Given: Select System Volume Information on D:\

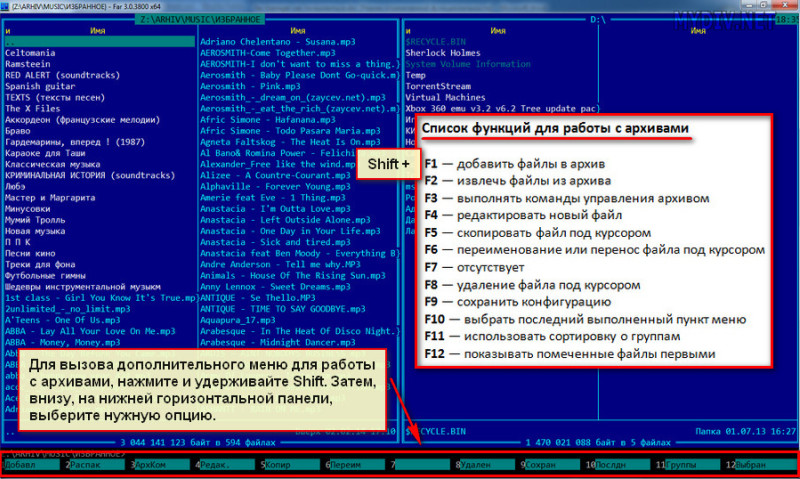Looking at the screenshot, I should [x=468, y=64].
